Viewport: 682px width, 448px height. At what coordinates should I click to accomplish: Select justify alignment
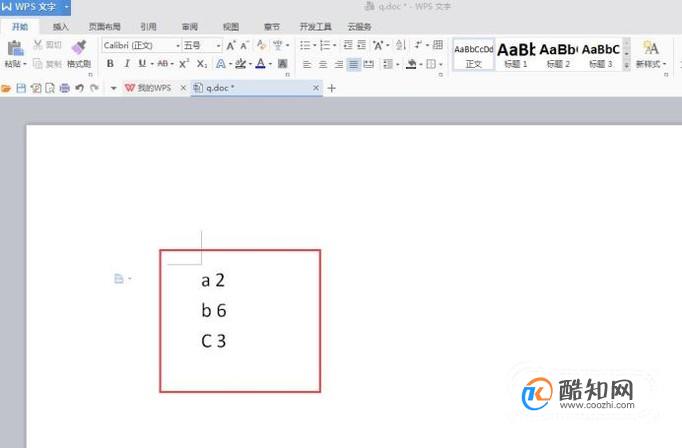pyautogui.click(x=354, y=64)
